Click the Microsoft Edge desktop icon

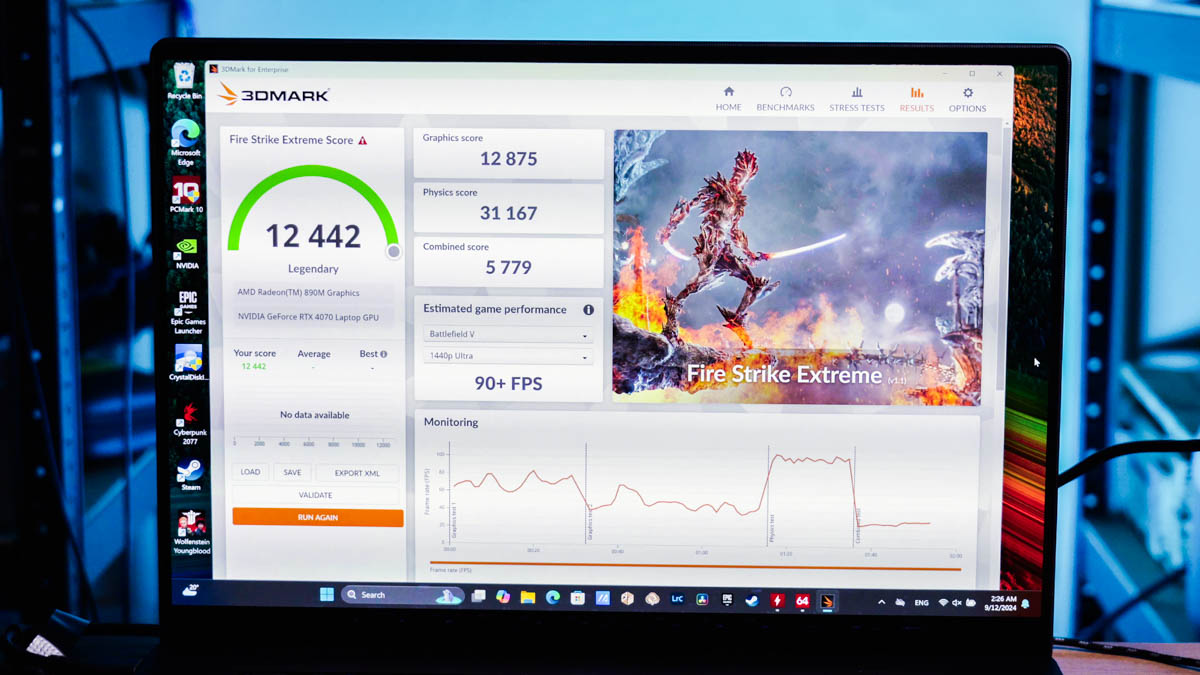185,143
